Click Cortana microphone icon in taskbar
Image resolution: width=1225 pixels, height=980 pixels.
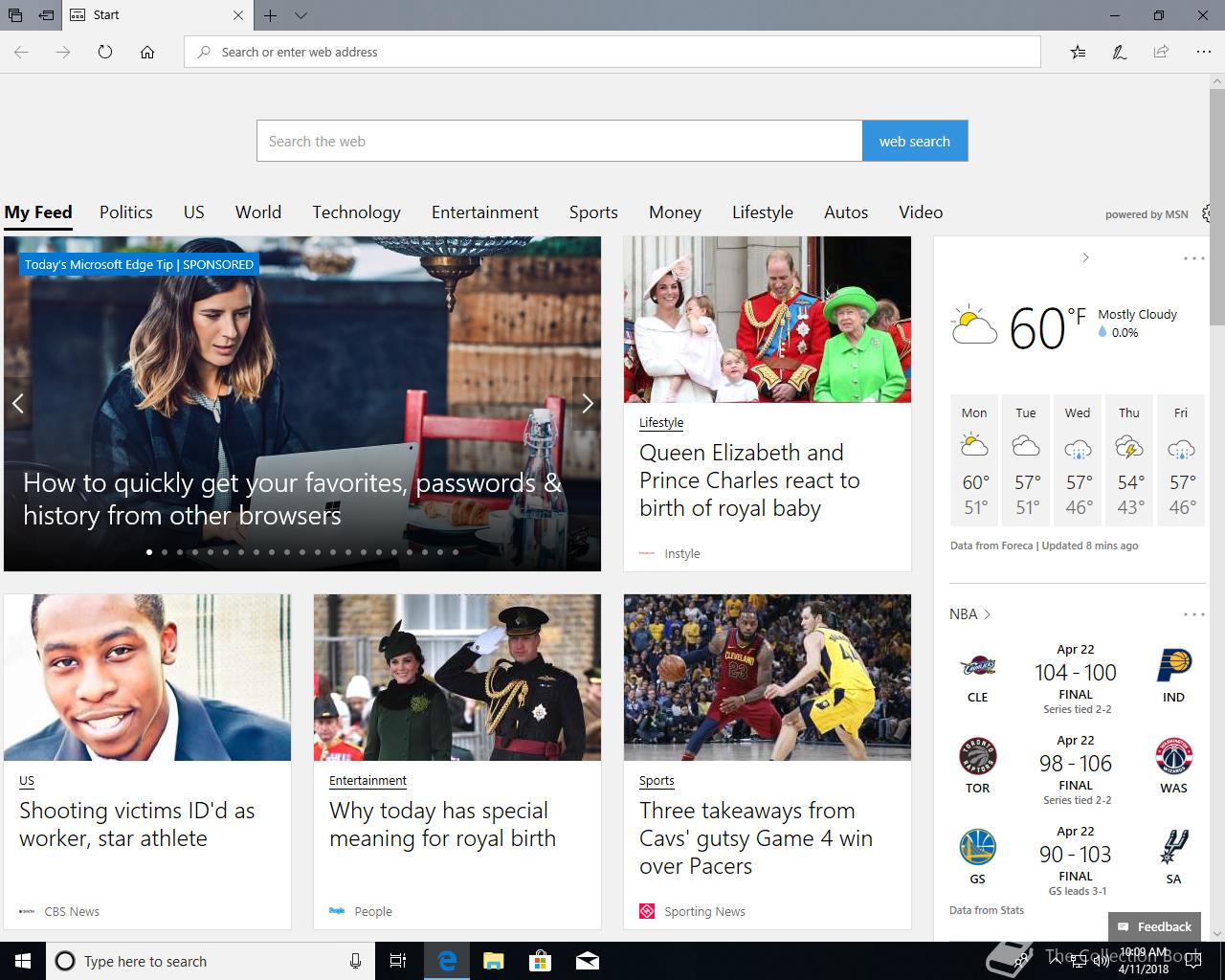356,961
